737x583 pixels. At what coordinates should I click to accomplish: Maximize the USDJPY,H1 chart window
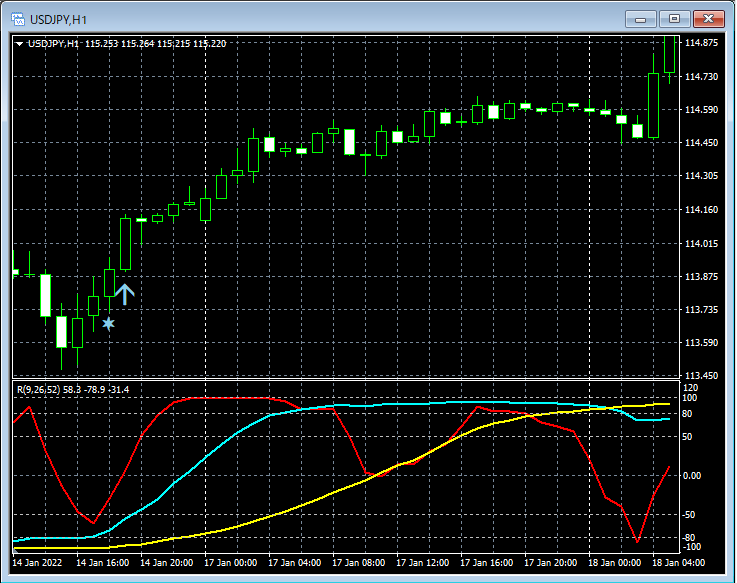click(x=675, y=19)
